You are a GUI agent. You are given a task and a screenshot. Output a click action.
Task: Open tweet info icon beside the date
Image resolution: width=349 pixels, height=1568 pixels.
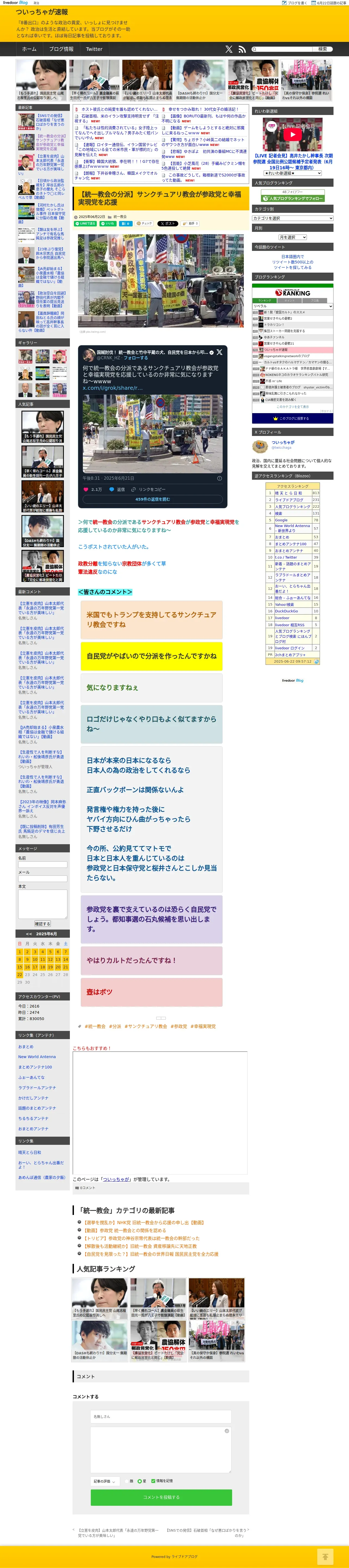pos(219,478)
